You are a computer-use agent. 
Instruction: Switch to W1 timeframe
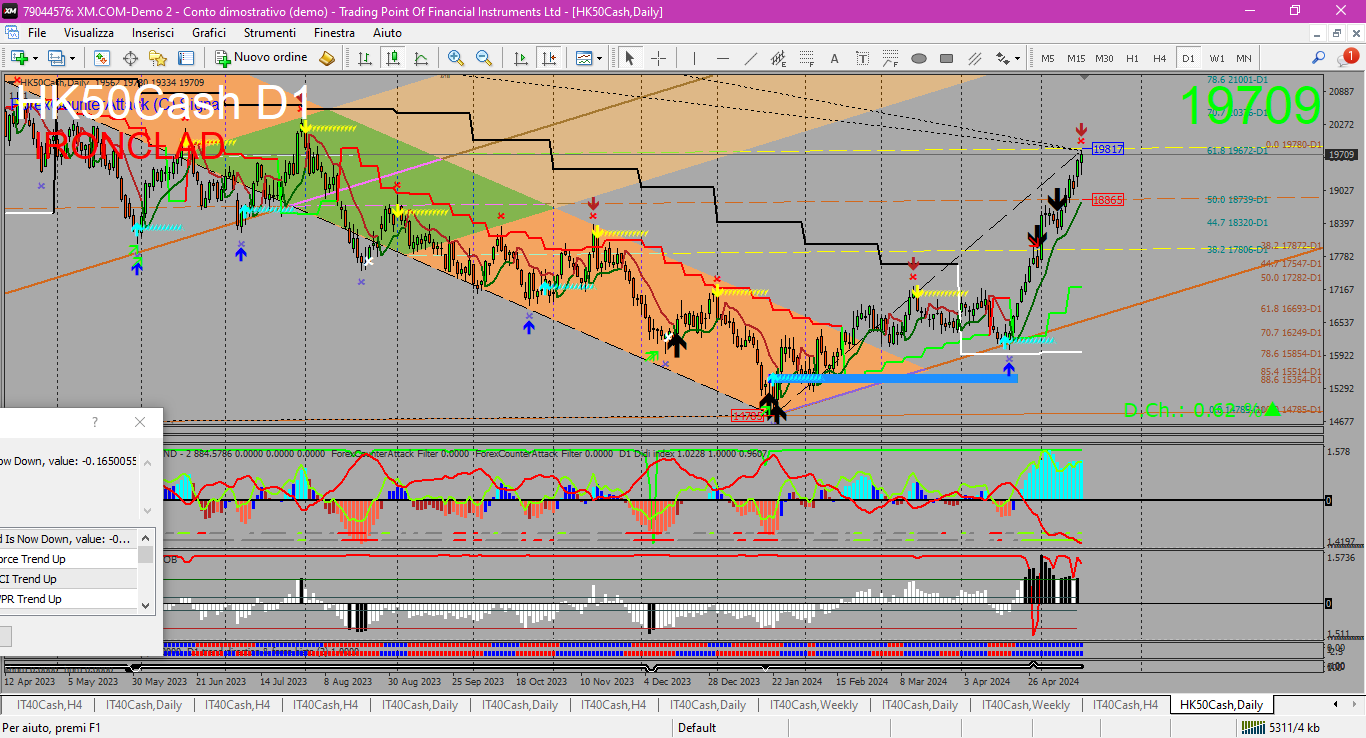pos(1216,58)
